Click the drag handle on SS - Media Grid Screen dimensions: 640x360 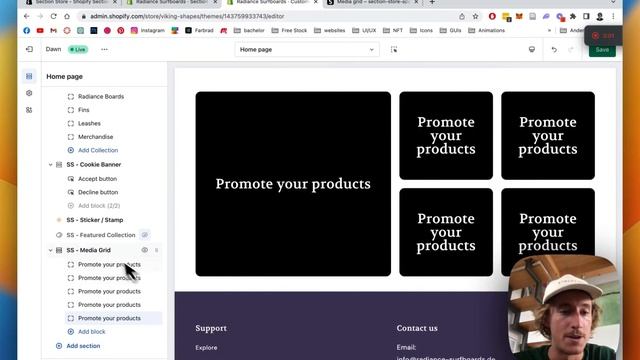point(157,250)
